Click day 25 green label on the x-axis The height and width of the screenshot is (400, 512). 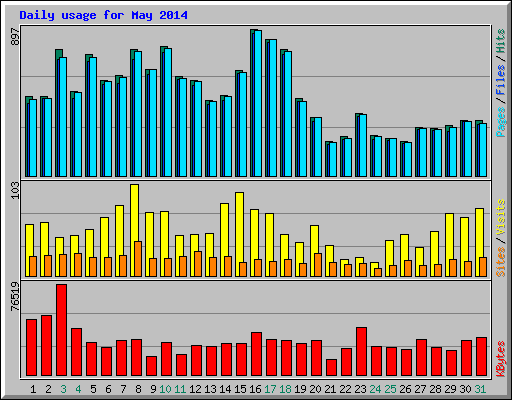(390, 389)
